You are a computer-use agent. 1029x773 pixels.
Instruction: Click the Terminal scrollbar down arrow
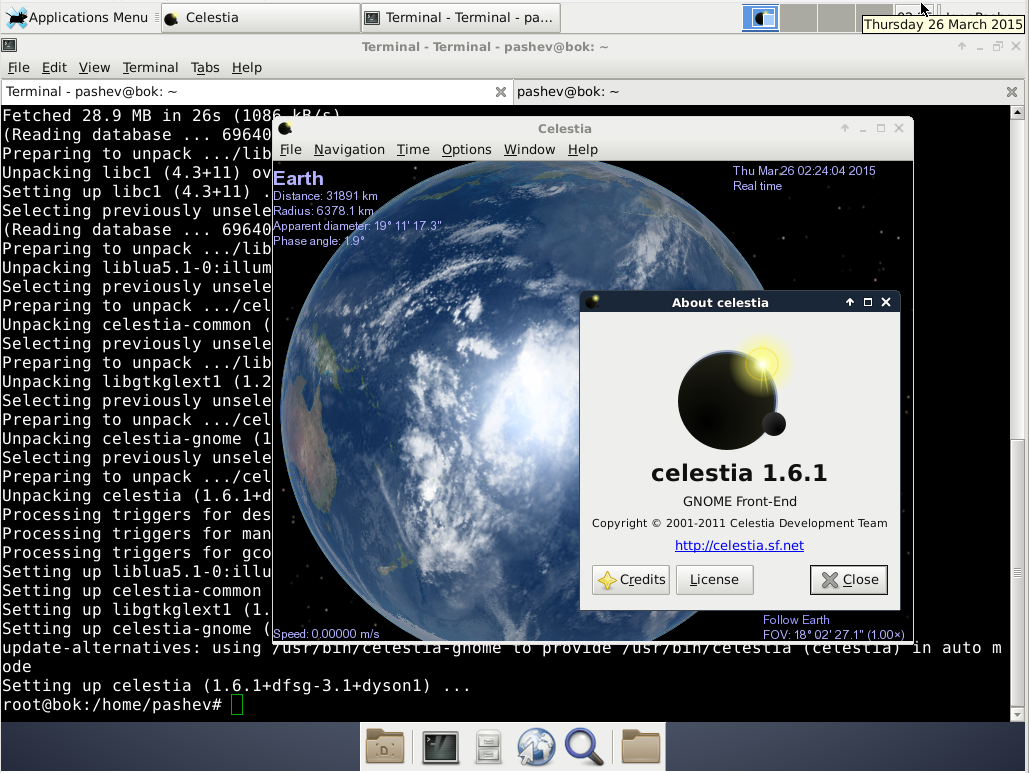tap(1017, 715)
